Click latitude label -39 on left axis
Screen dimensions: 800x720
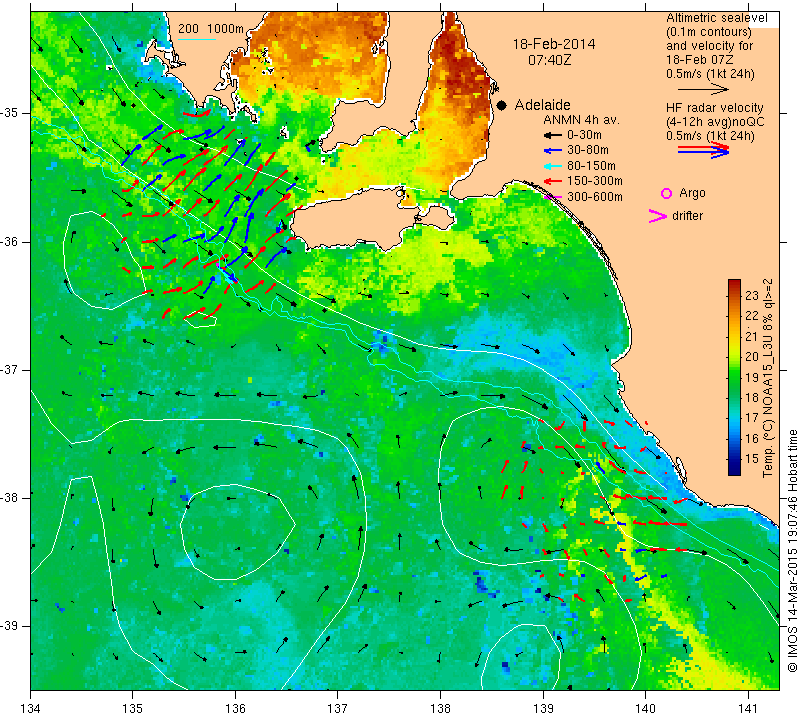pyautogui.click(x=9, y=626)
